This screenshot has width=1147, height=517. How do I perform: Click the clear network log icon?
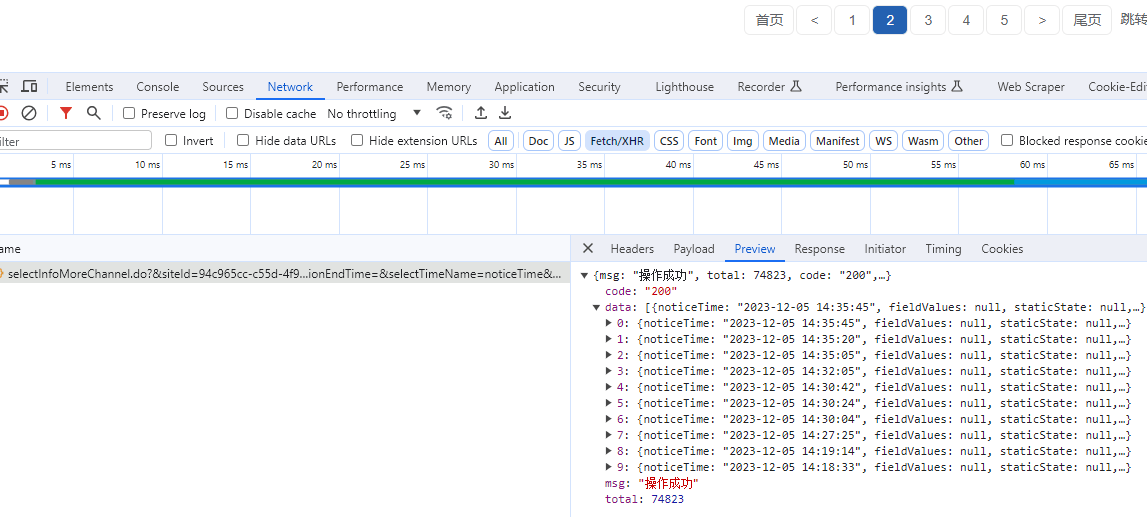pyautogui.click(x=29, y=113)
